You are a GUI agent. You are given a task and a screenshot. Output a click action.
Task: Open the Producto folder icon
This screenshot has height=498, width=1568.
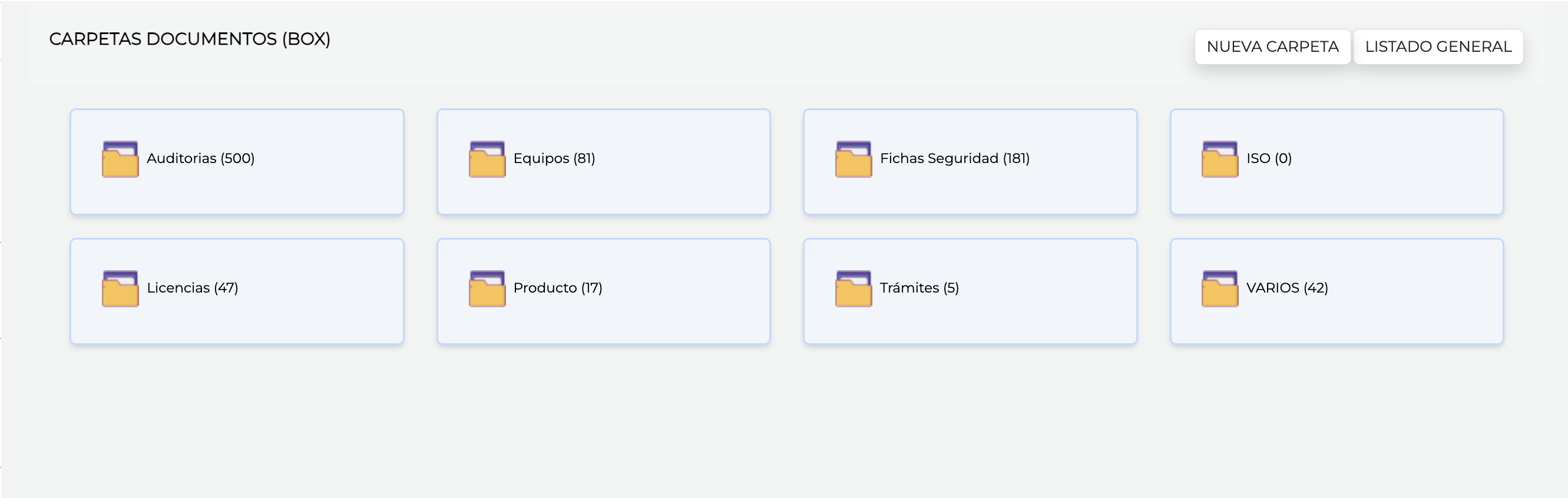pyautogui.click(x=487, y=289)
